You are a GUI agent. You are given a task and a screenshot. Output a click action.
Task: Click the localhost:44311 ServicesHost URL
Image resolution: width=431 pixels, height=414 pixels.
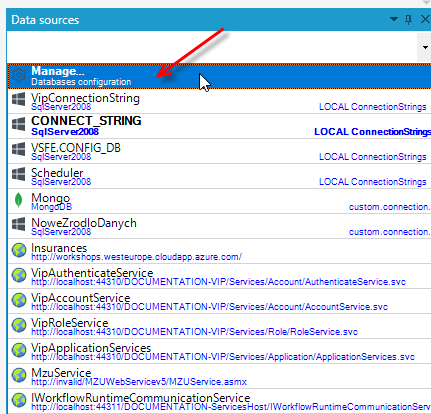click(x=231, y=407)
